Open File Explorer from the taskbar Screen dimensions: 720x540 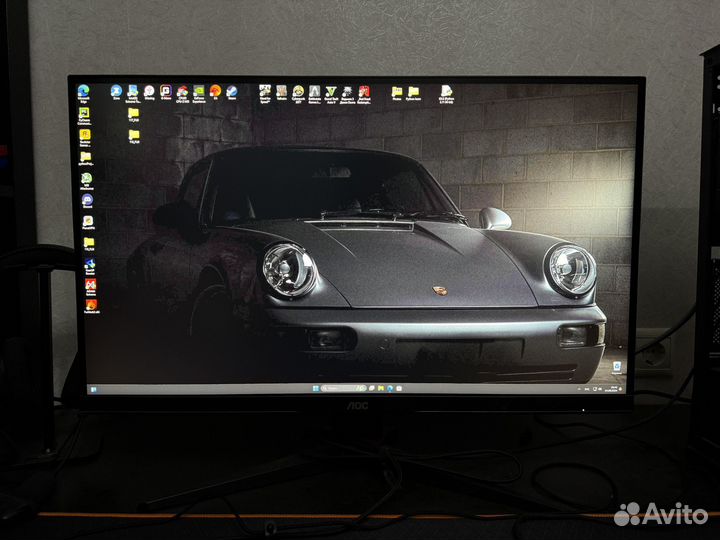[x=381, y=388]
